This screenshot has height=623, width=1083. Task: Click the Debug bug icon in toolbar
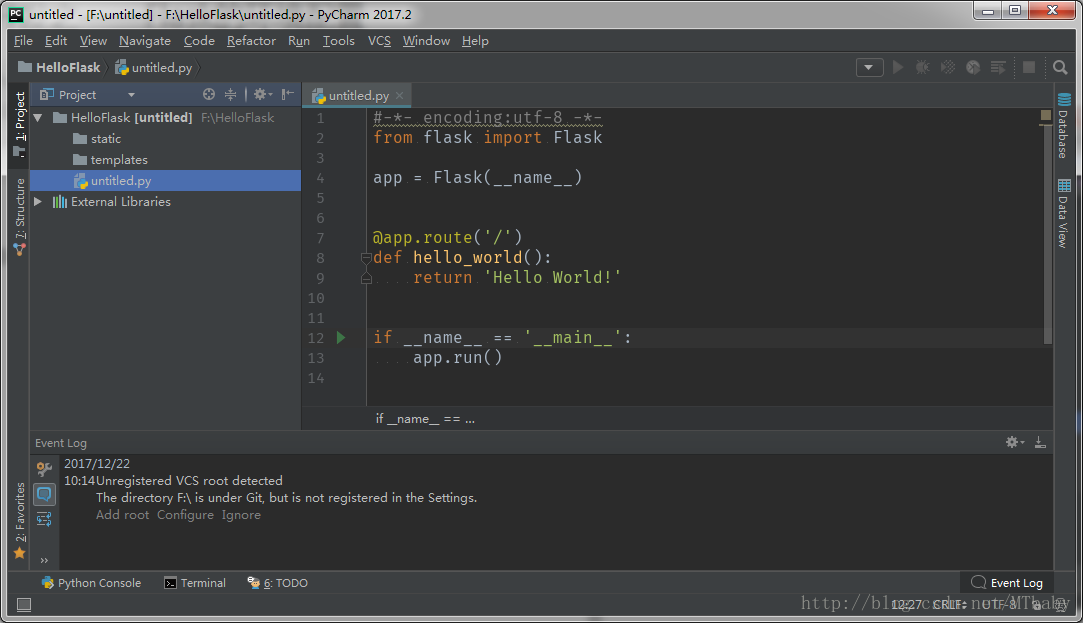[x=923, y=67]
